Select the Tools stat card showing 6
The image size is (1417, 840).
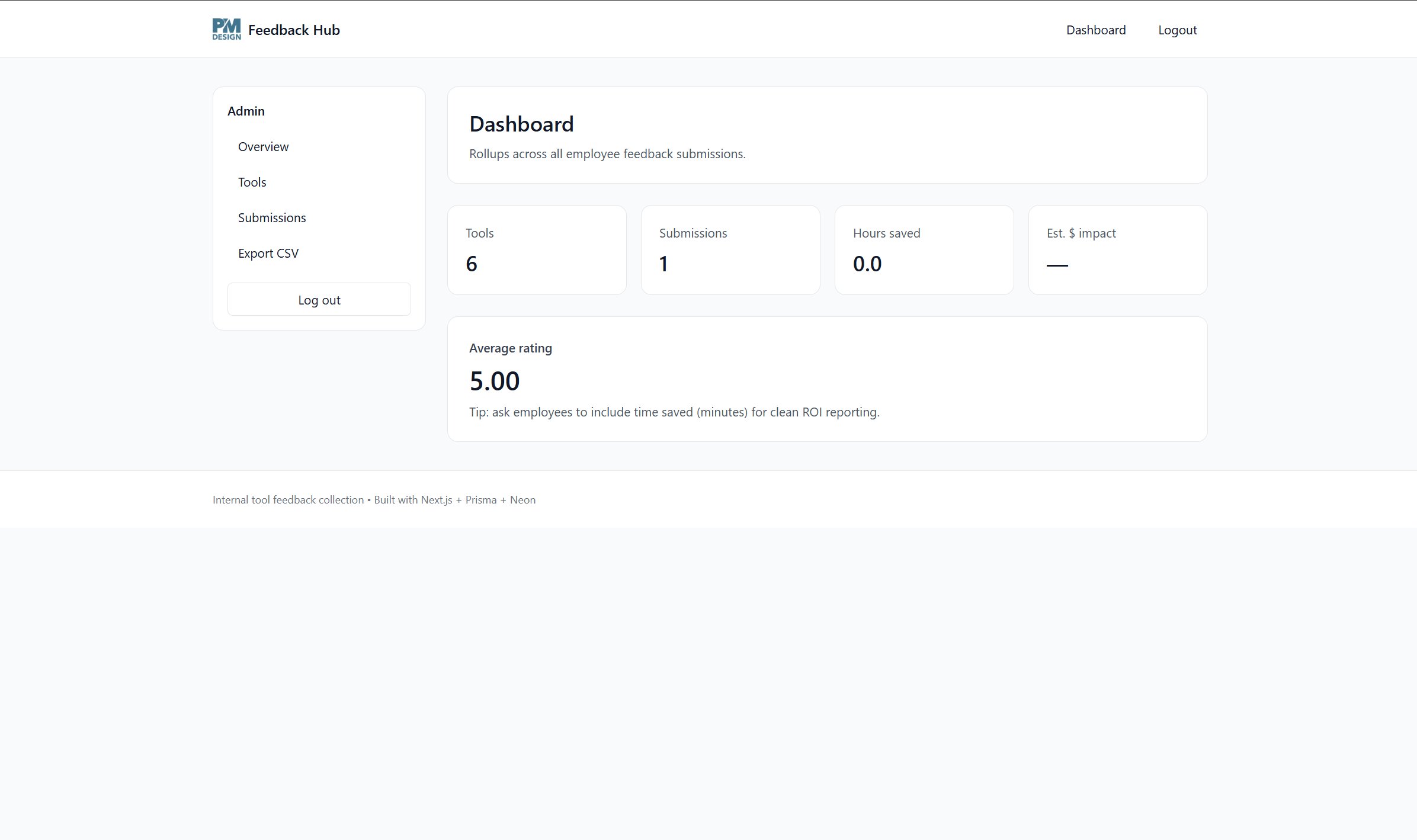click(536, 249)
